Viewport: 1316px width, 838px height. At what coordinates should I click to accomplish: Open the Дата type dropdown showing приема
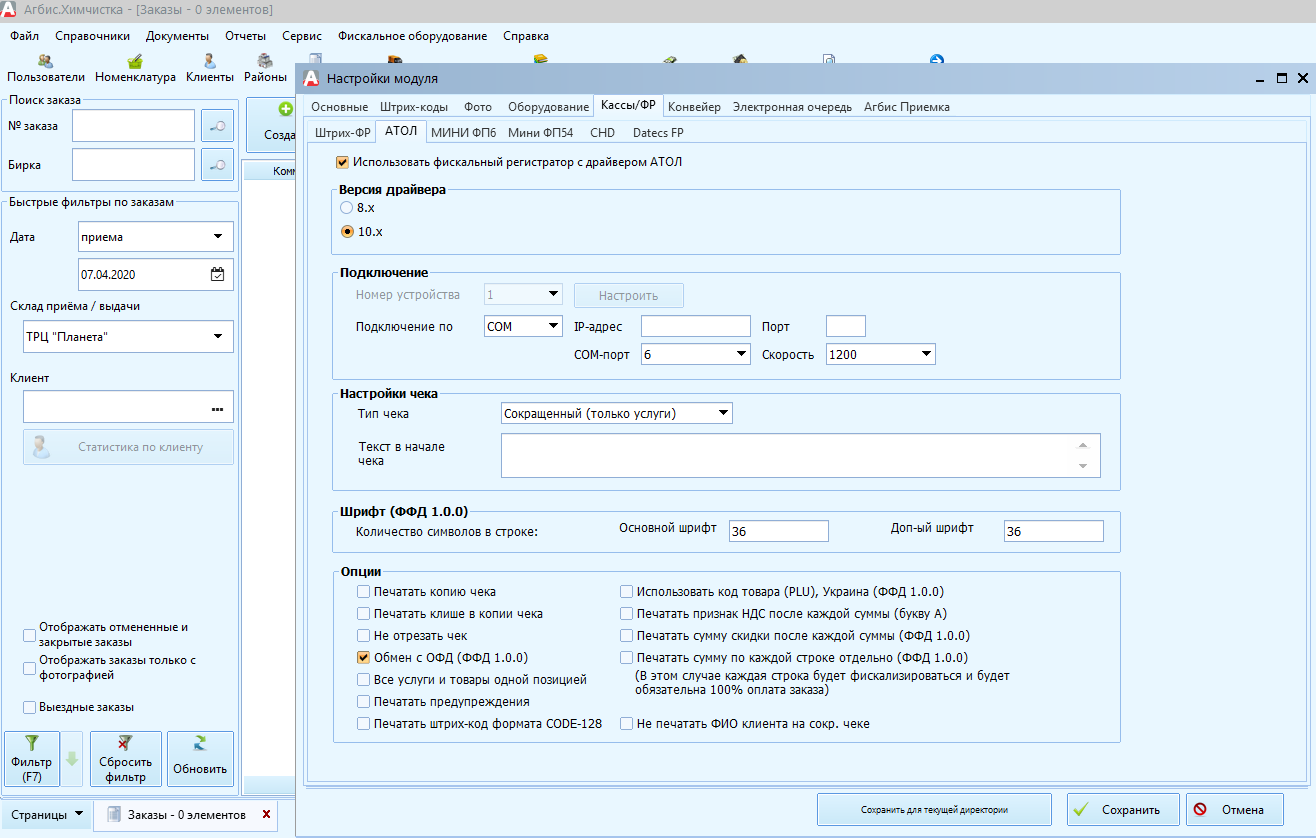155,237
